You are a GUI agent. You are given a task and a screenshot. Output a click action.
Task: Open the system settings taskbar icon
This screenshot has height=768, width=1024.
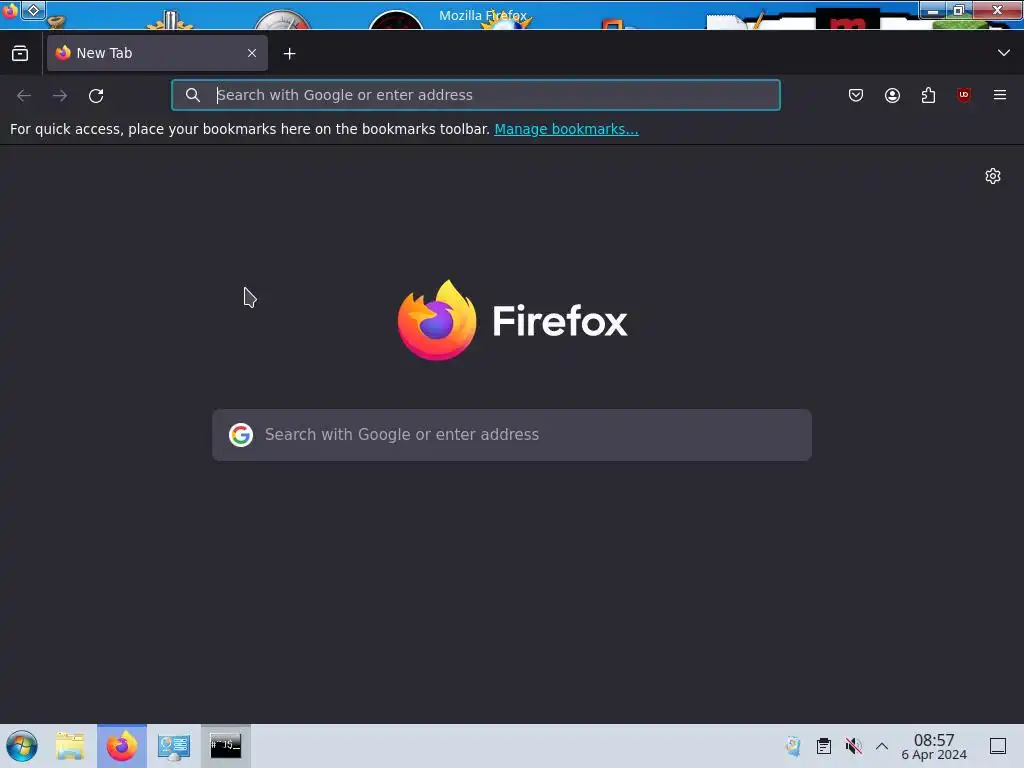pos(174,746)
